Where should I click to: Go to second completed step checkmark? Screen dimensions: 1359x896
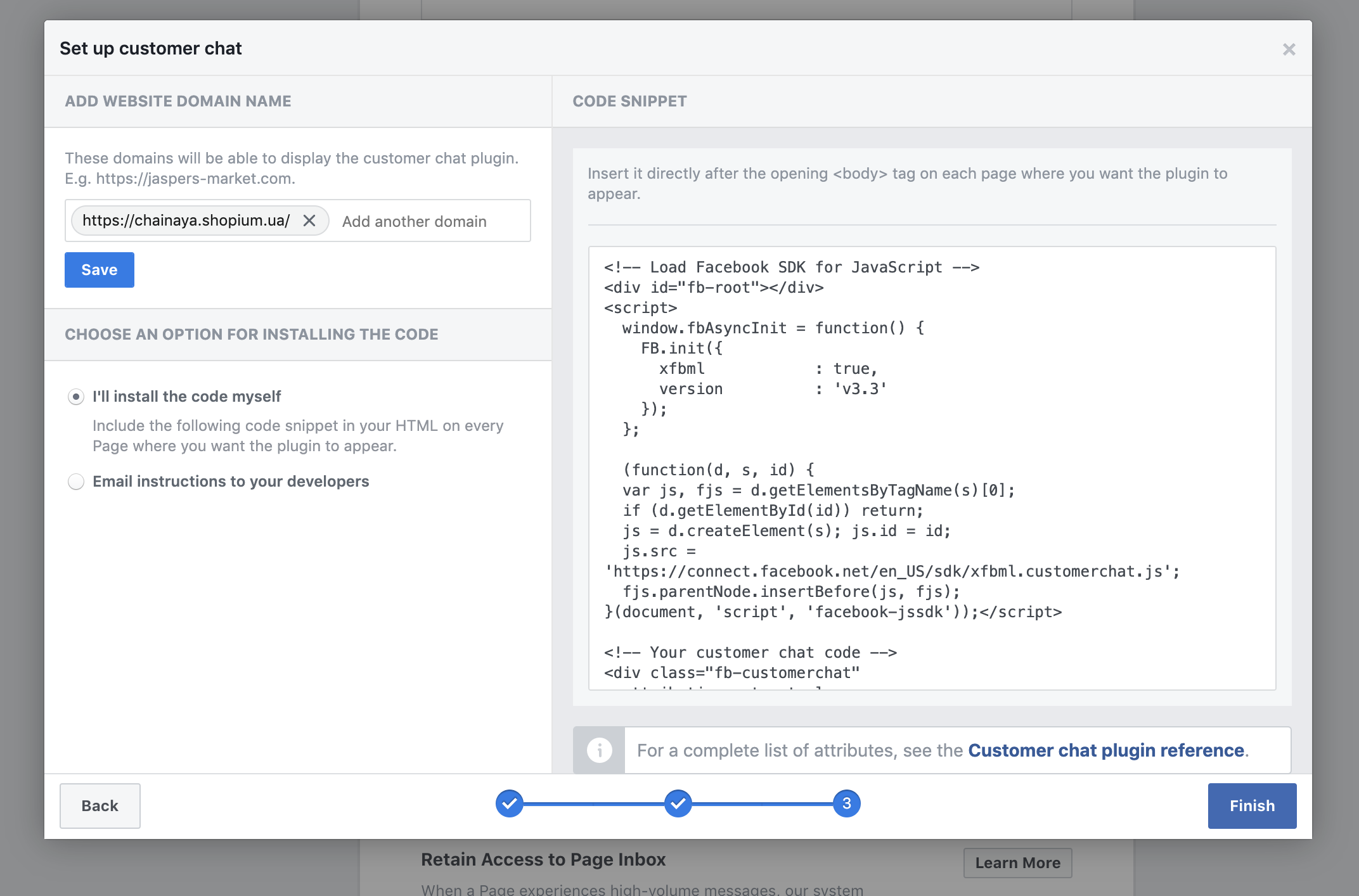678,803
